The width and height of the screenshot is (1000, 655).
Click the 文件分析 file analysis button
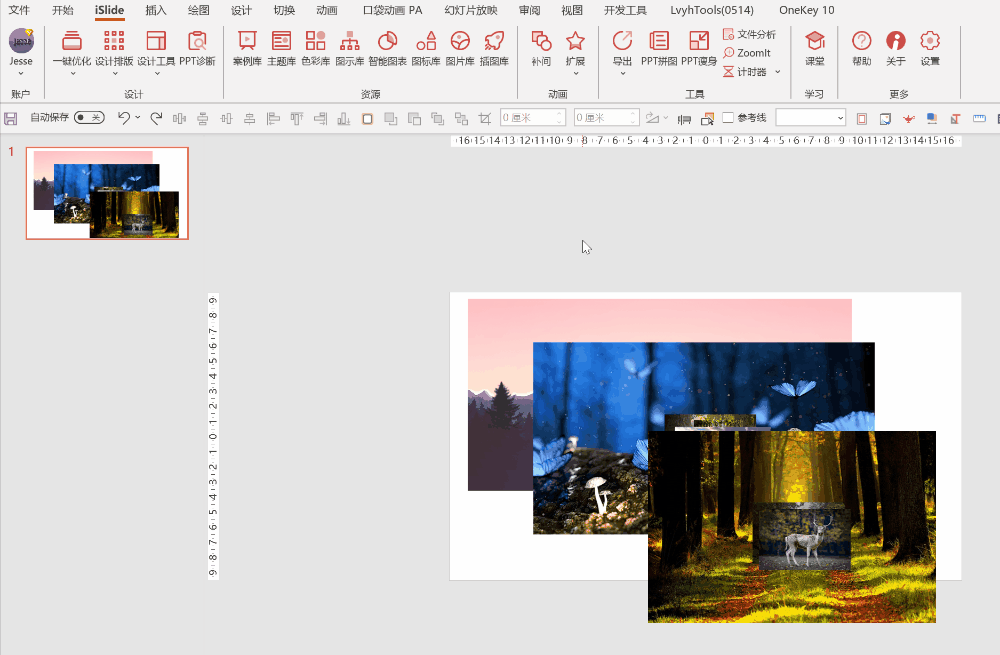(x=749, y=34)
